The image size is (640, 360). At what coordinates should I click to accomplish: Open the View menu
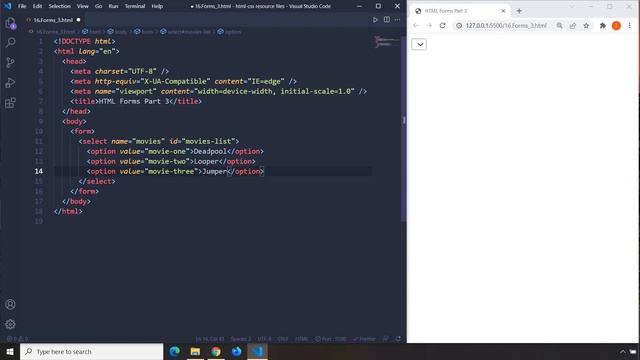click(x=82, y=6)
